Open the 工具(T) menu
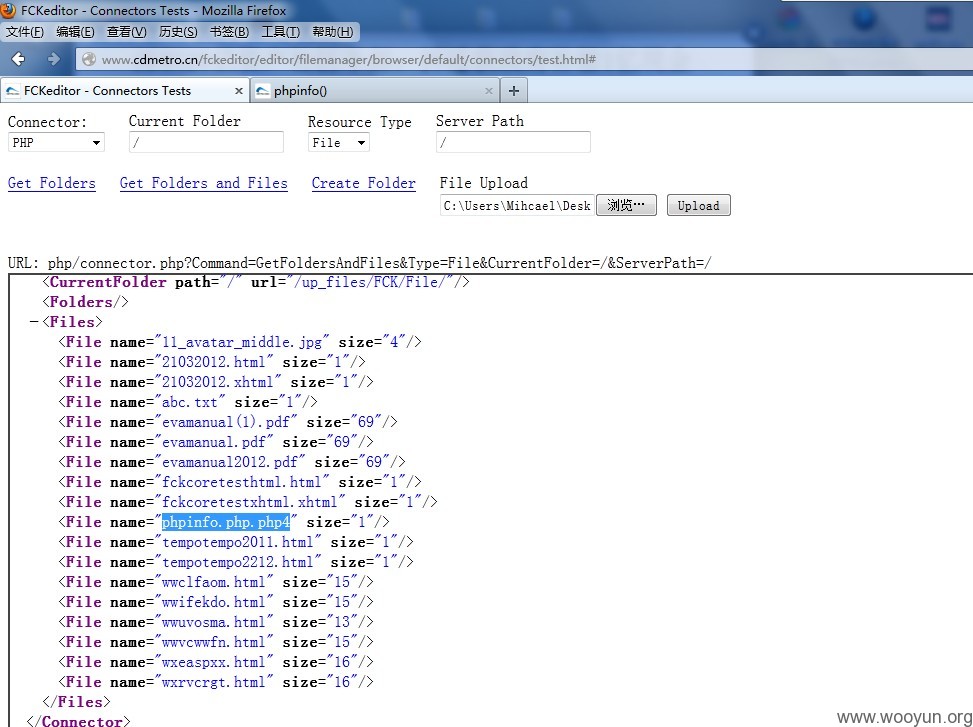 [280, 32]
